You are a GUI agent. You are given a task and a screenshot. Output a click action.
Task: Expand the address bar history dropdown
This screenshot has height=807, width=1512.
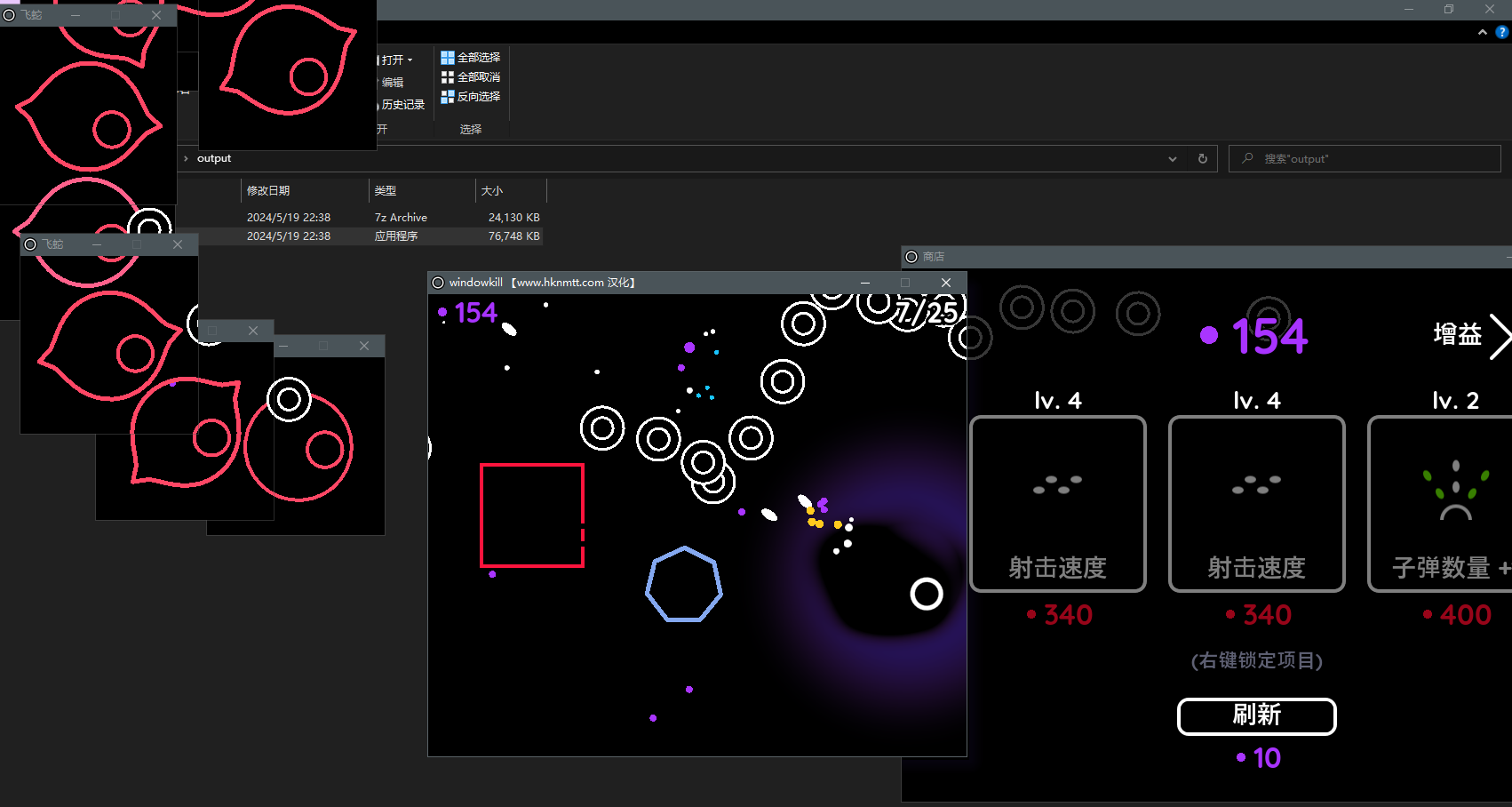[x=1173, y=159]
